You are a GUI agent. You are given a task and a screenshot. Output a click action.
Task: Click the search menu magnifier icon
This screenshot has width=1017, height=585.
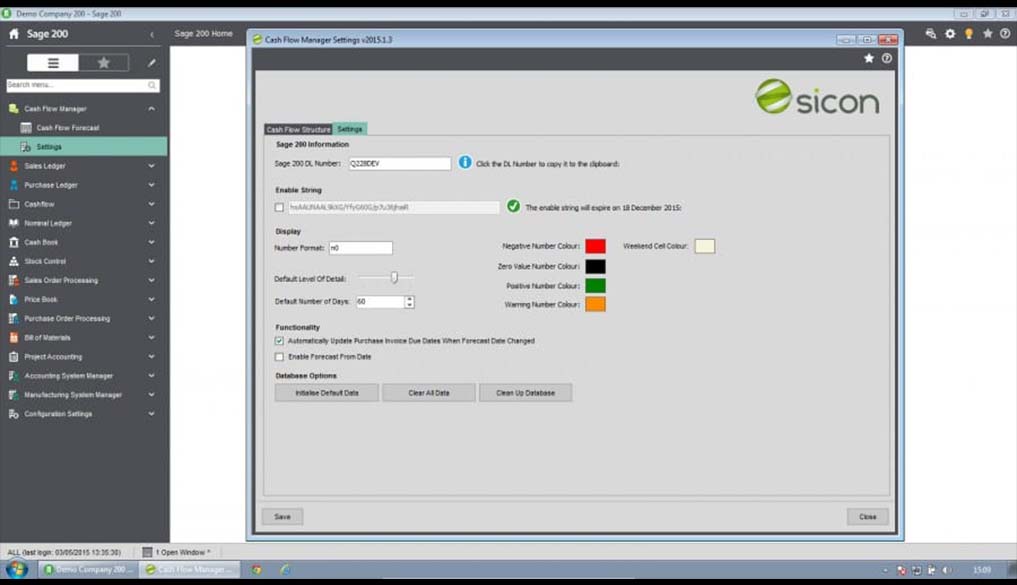[152, 85]
